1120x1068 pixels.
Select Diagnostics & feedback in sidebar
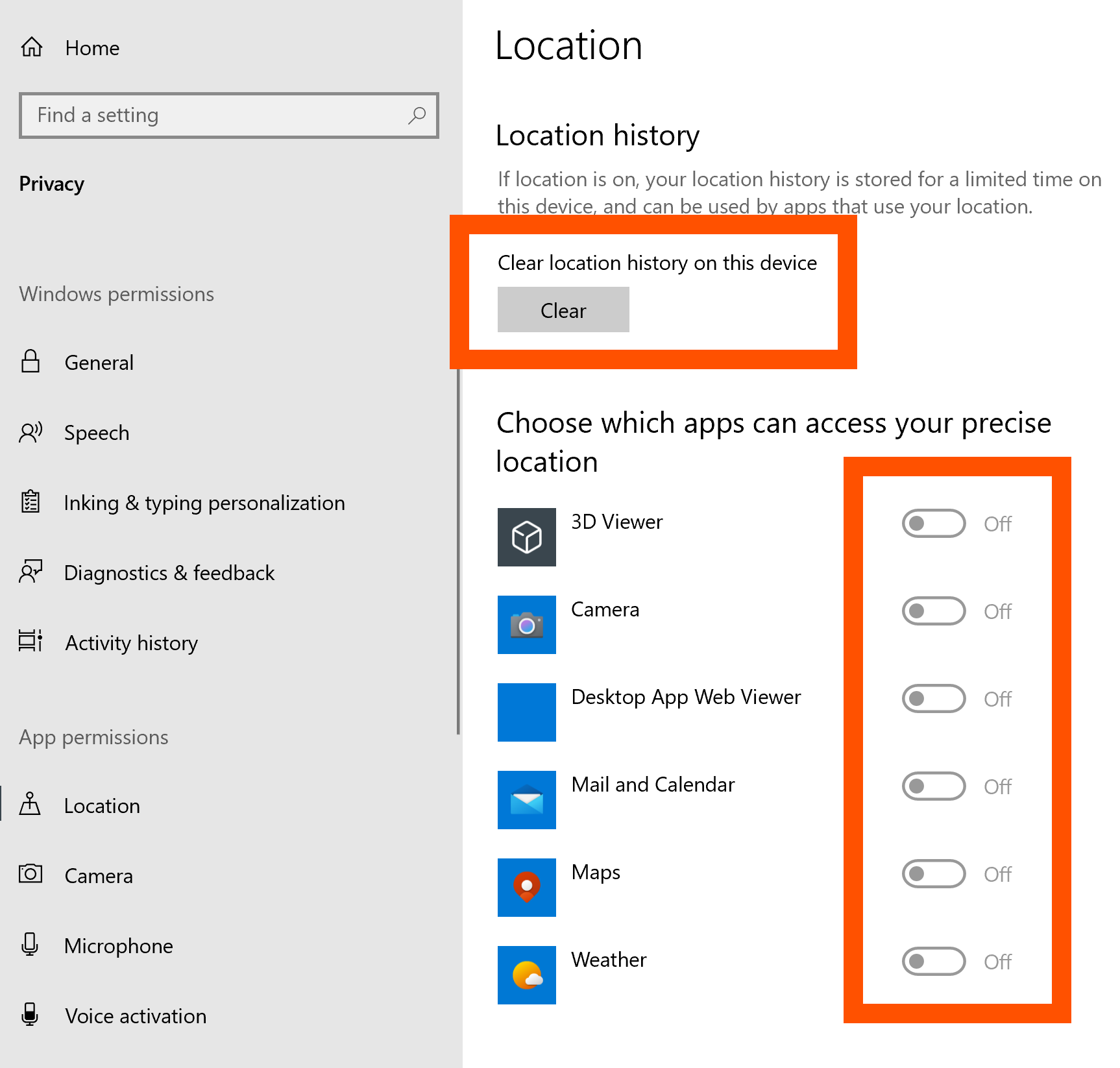tap(169, 573)
